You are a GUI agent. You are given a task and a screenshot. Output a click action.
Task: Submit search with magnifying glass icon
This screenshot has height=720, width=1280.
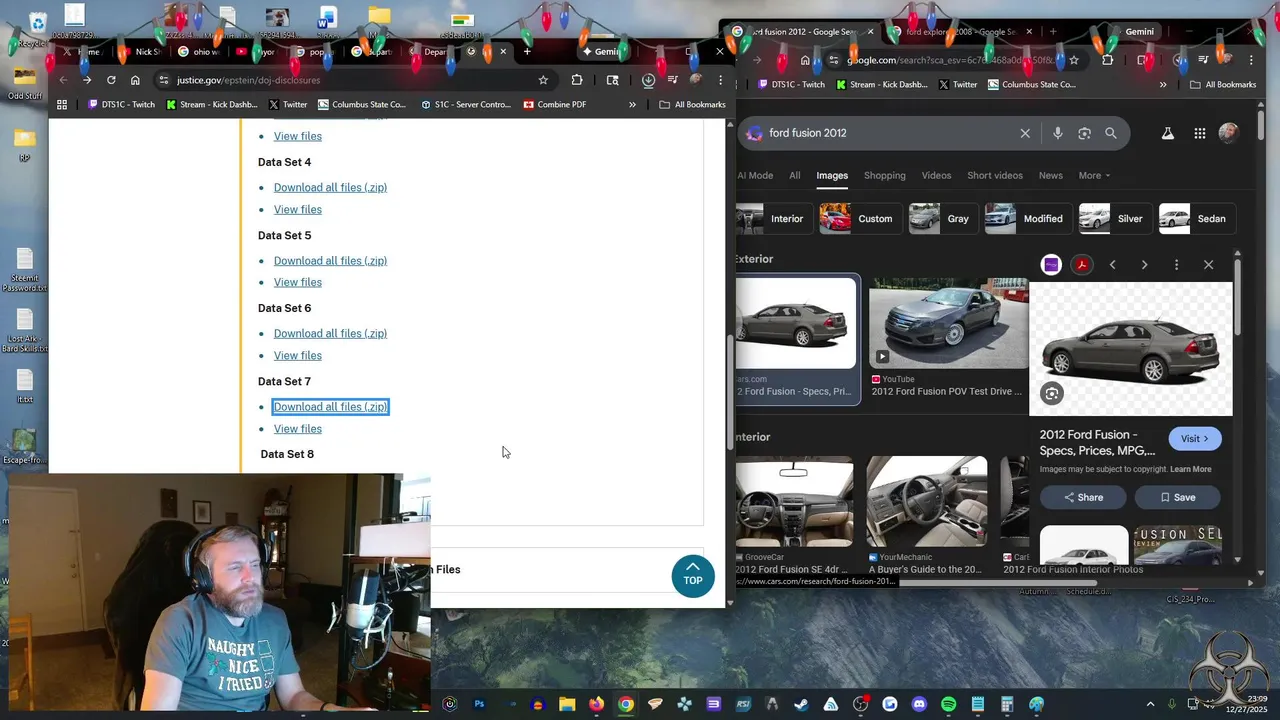pyautogui.click(x=1111, y=133)
